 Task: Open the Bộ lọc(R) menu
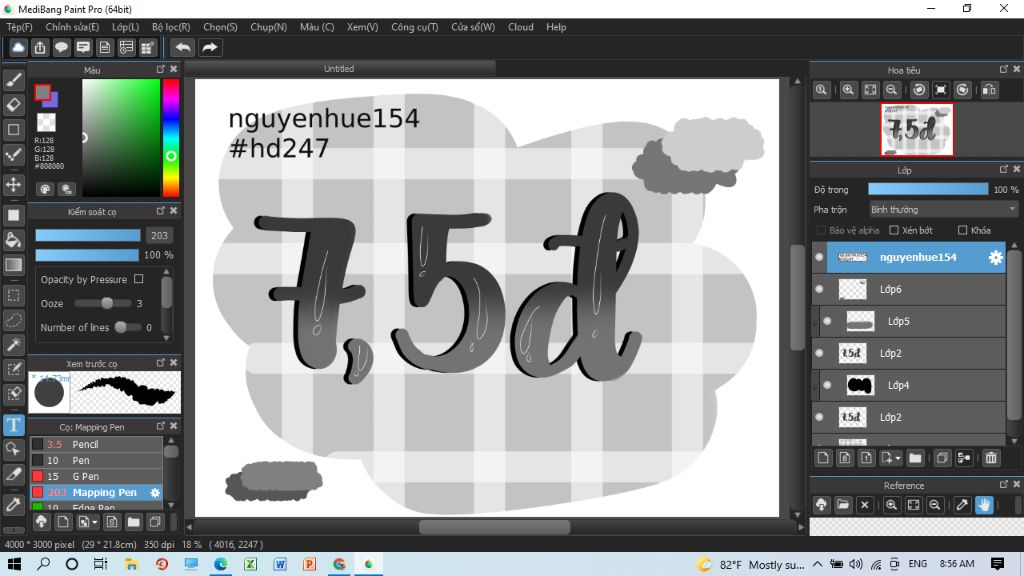[171, 27]
